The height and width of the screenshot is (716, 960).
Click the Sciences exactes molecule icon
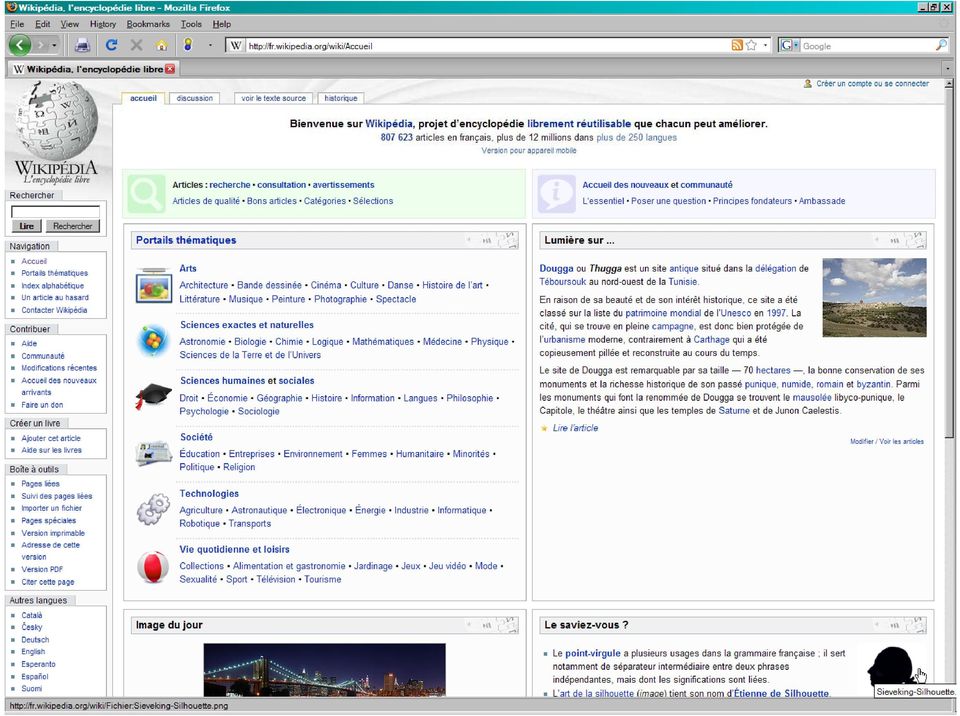[153, 341]
